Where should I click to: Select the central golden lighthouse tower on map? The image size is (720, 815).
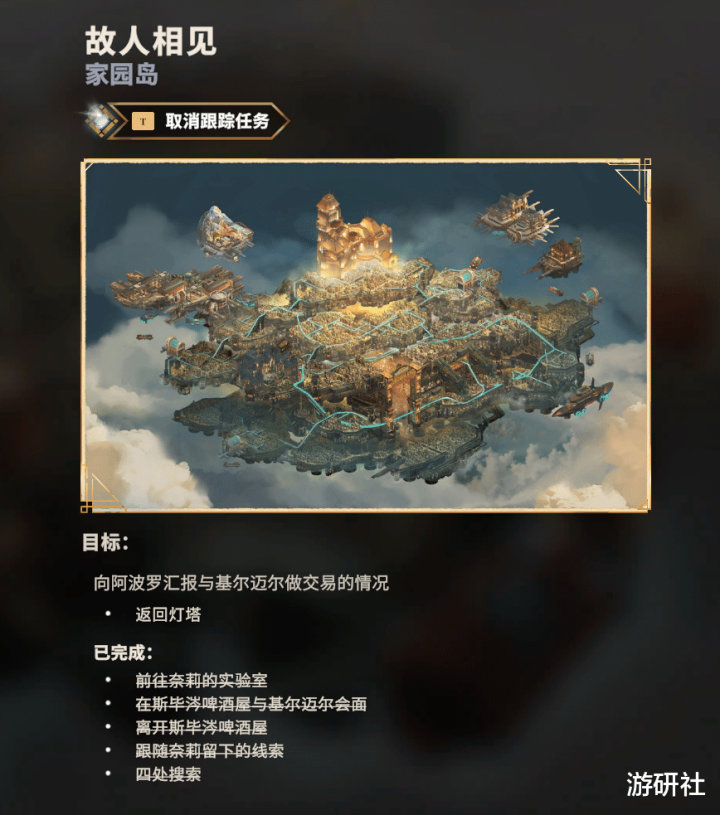point(352,235)
